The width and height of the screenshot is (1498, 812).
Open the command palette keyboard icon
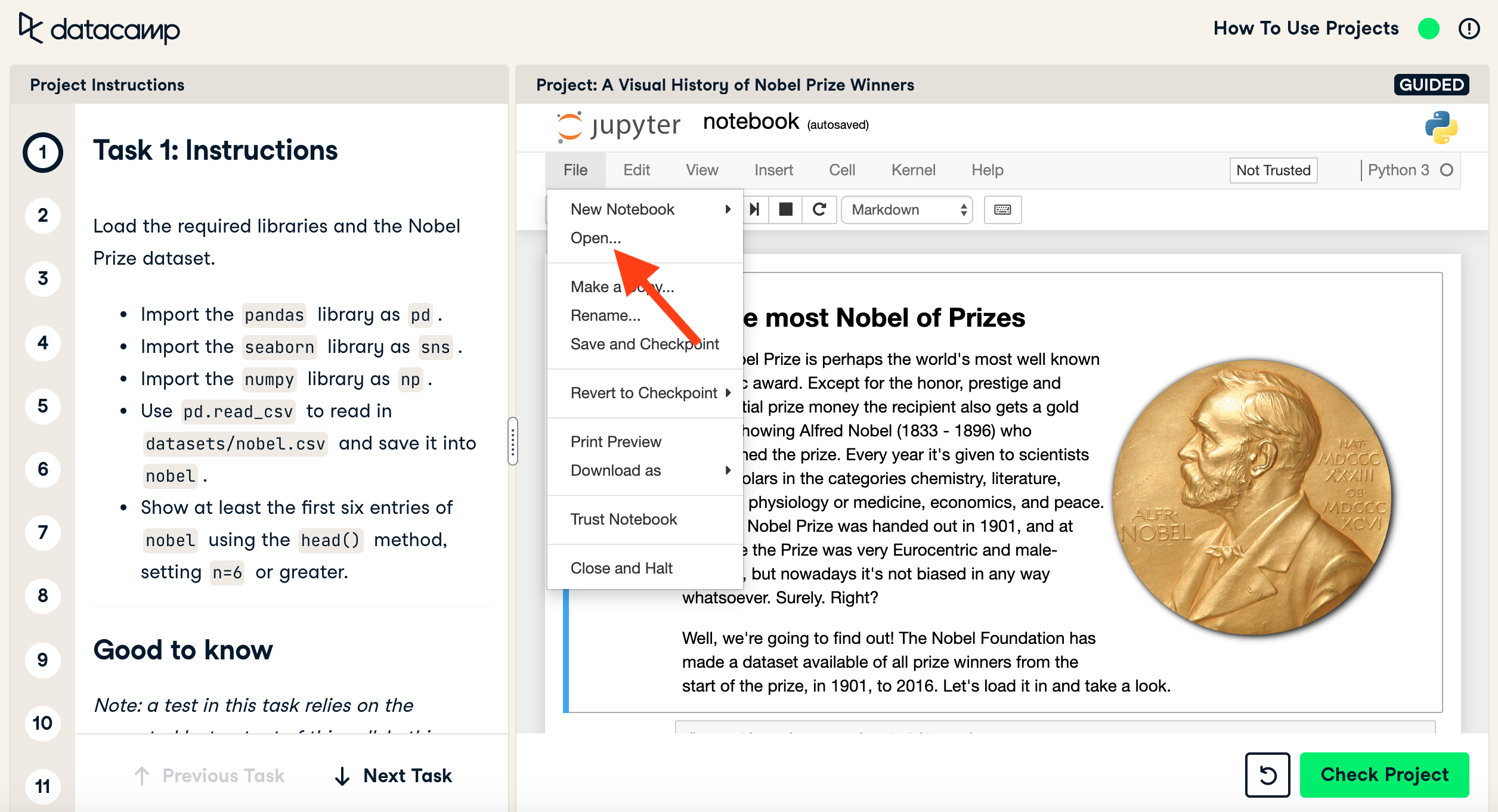pos(1002,209)
